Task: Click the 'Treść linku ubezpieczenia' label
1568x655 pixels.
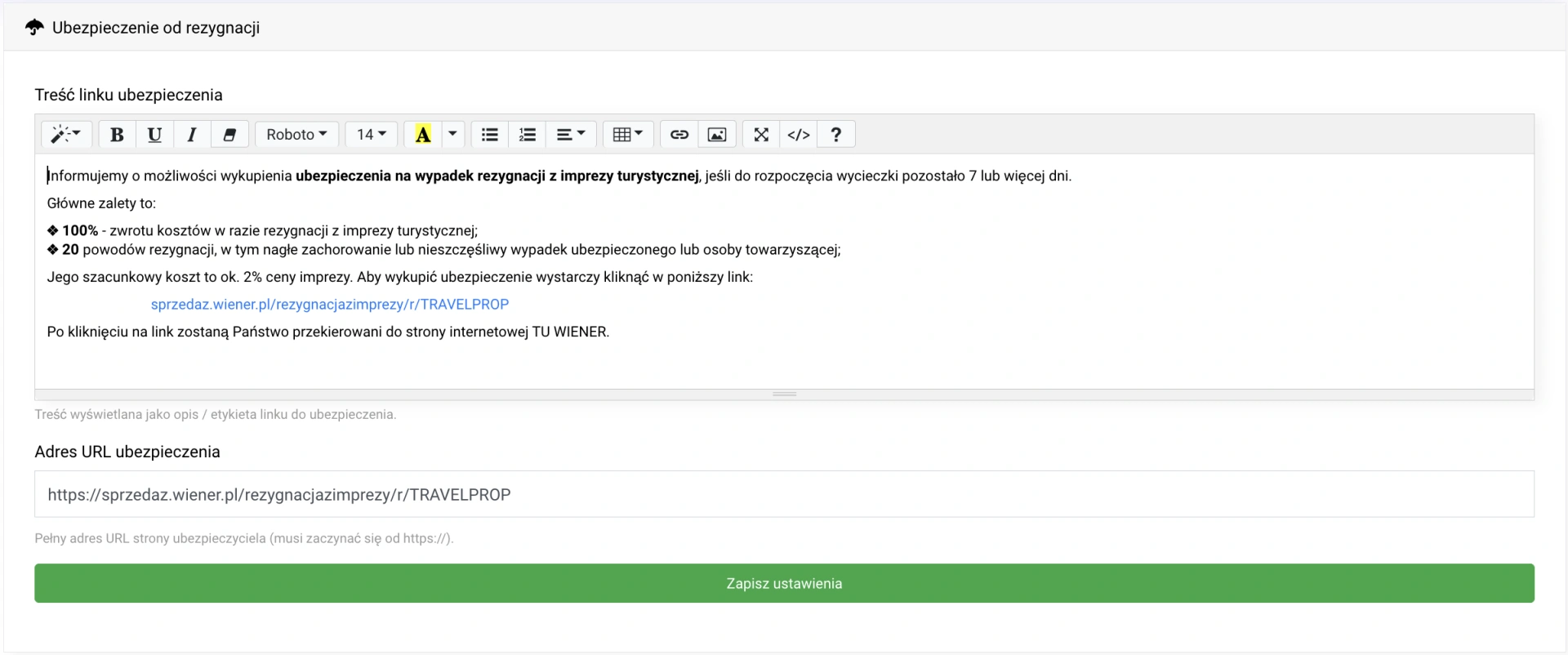Action: tap(128, 95)
